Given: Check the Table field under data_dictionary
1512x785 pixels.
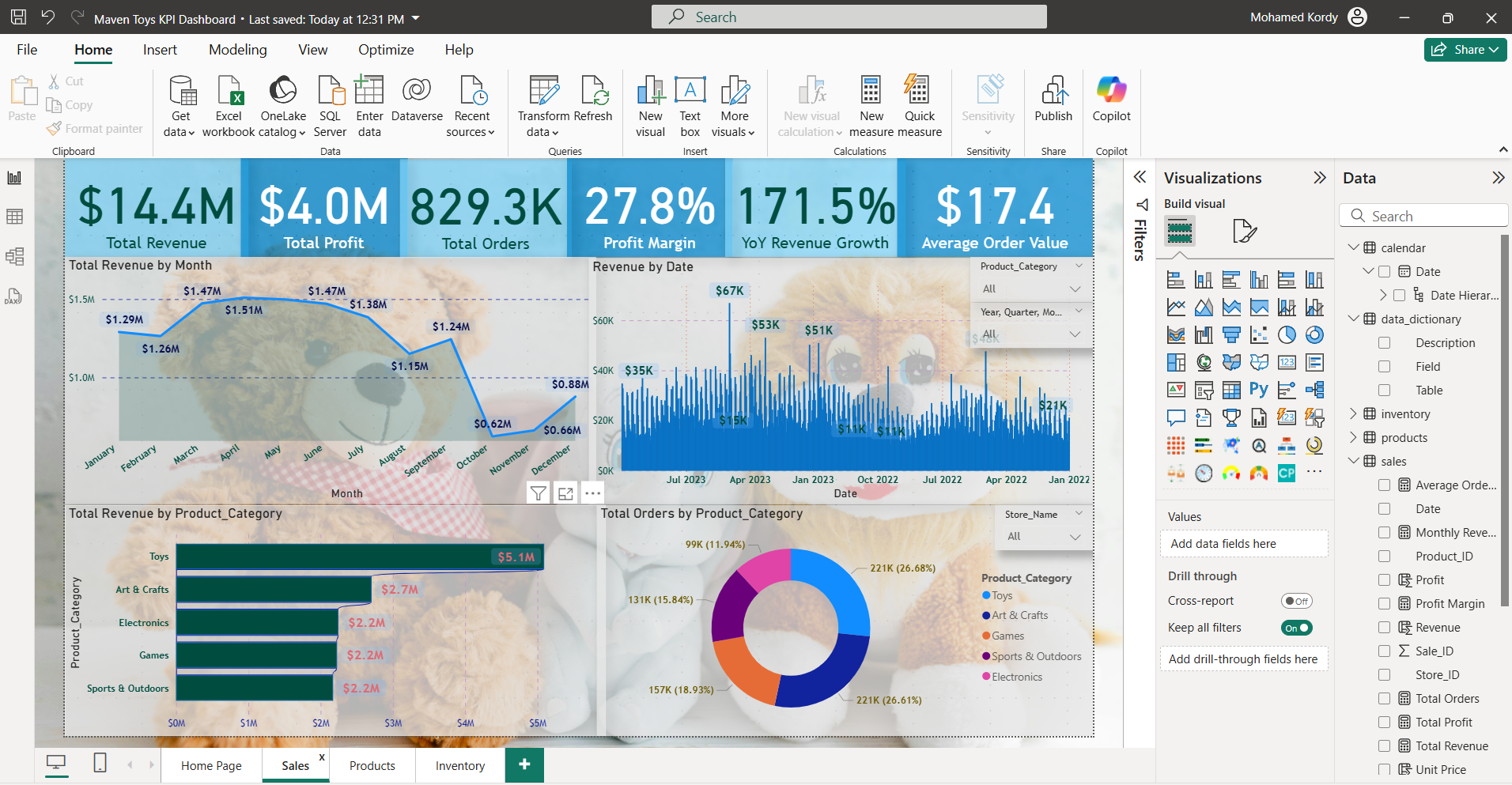Looking at the screenshot, I should (x=1384, y=391).
